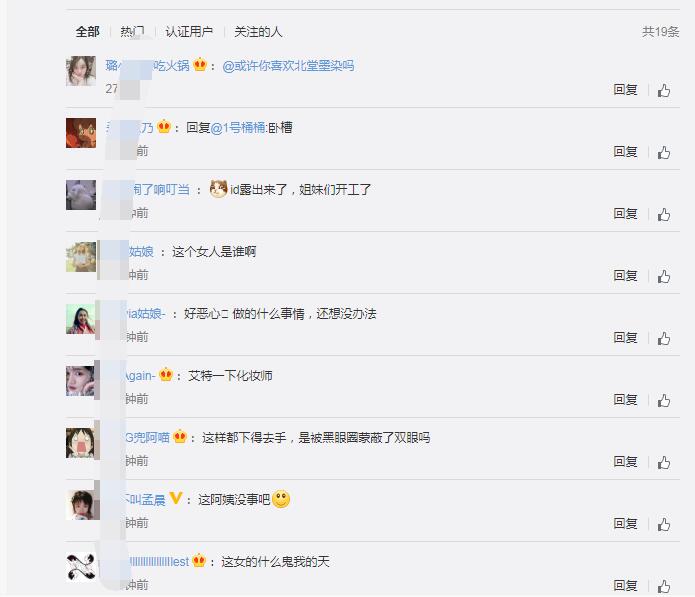Click 回复 on the "艾特一下化妆师" comment
The image size is (695, 597).
[625, 400]
